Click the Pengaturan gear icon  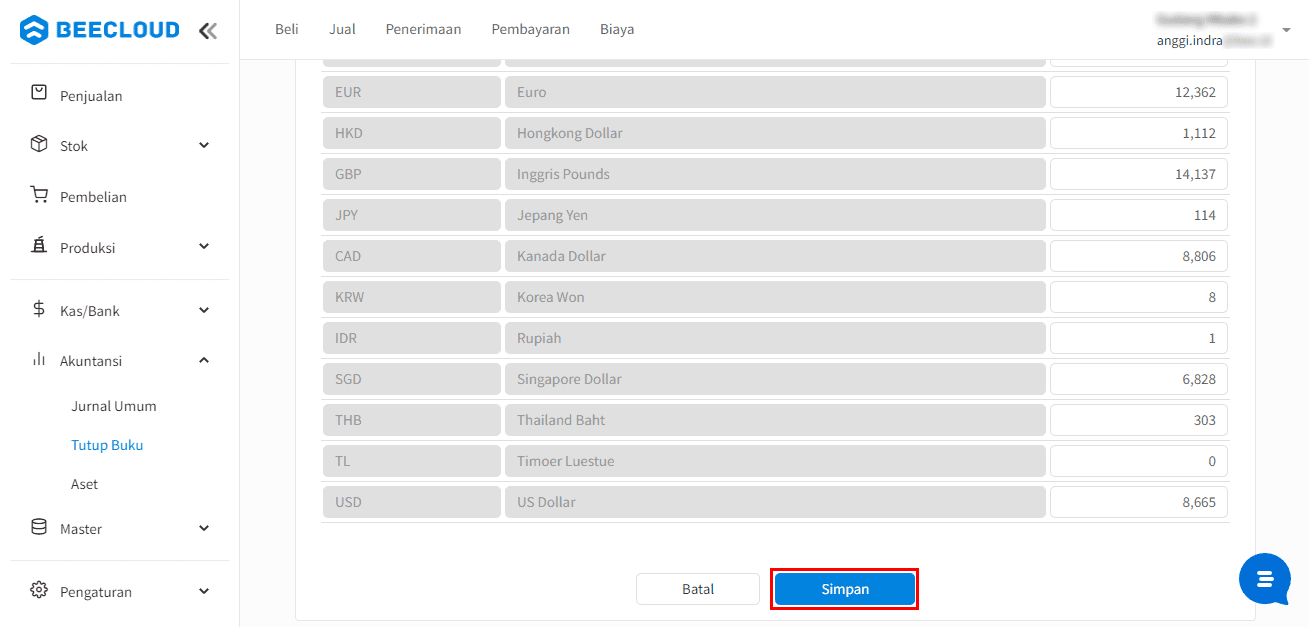39,590
